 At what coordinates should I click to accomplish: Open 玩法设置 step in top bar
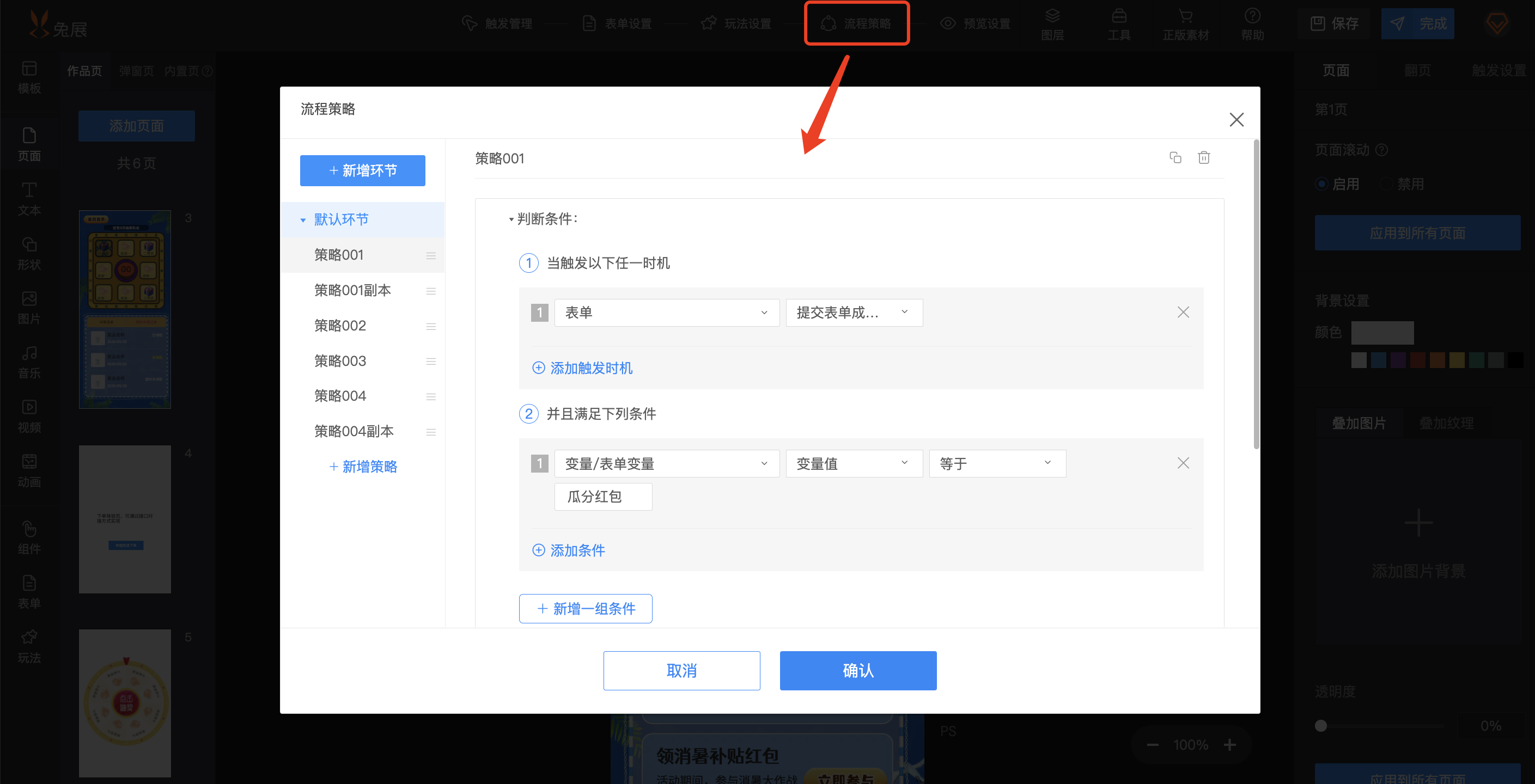pos(736,24)
